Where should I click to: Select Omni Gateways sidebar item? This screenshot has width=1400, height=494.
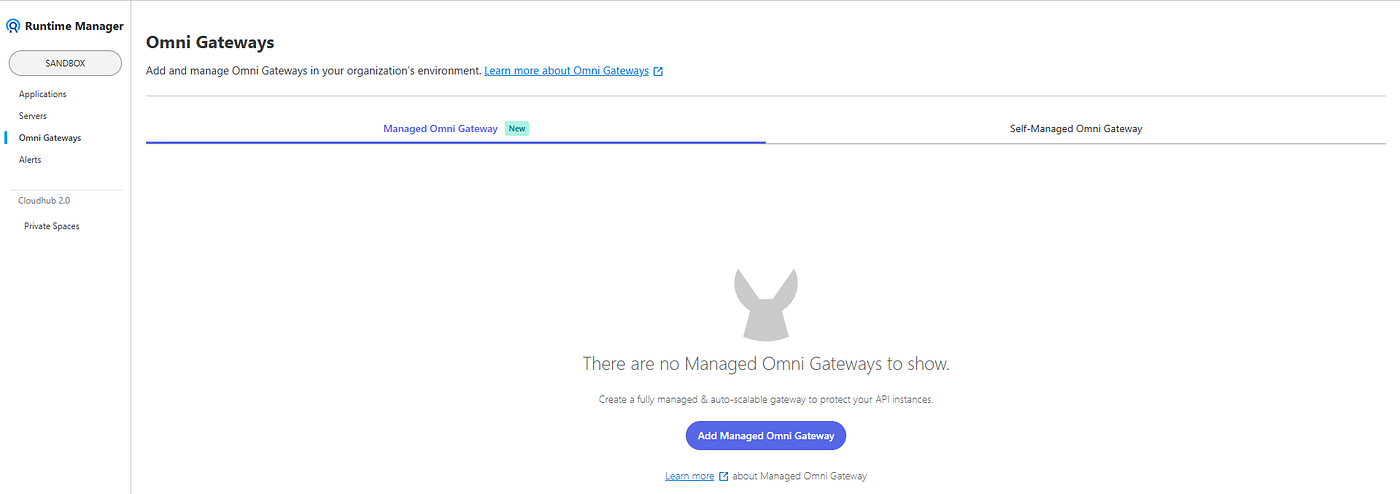50,138
